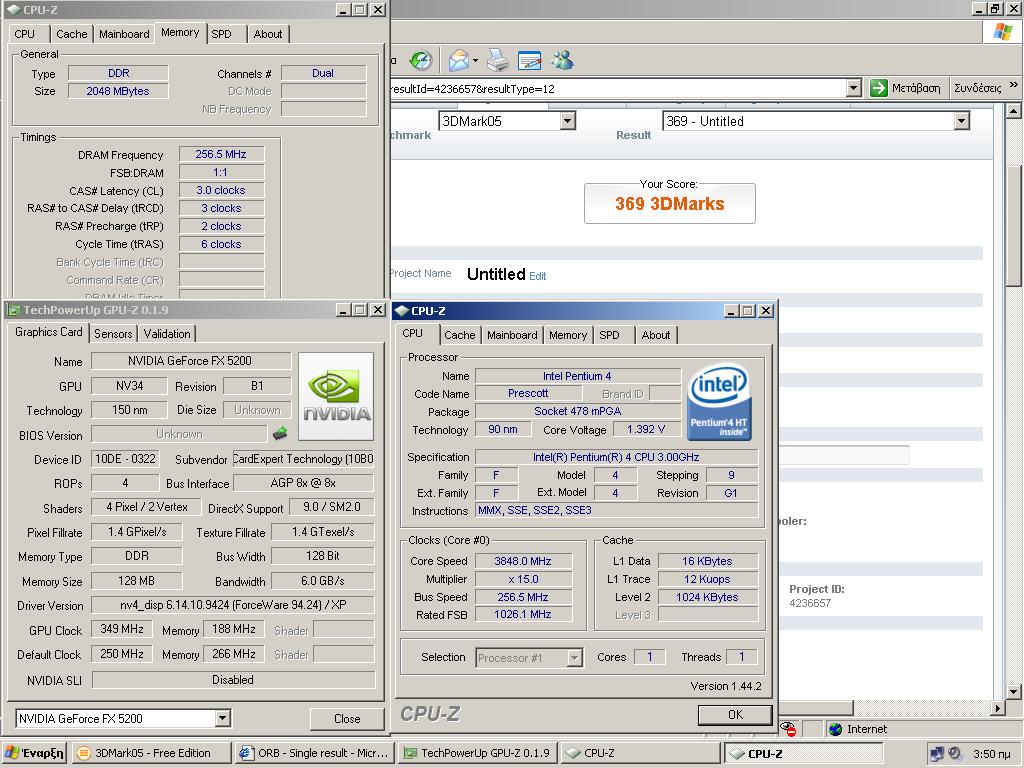Screen dimensions: 1024x768
Task: Switch to ORB Single result taskbar item
Action: (x=314, y=753)
